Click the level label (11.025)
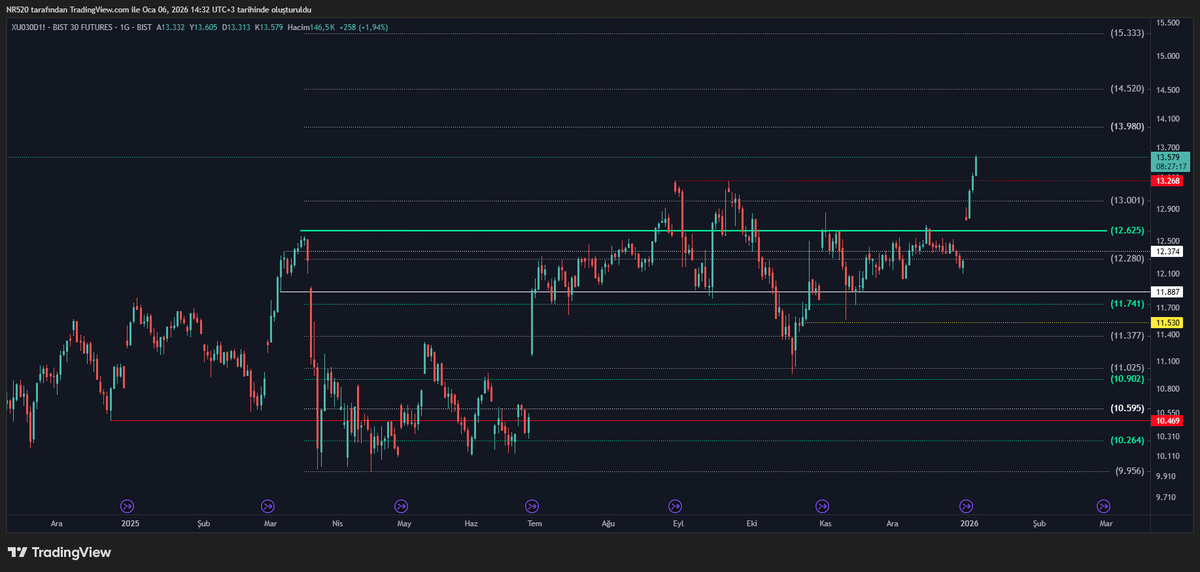This screenshot has height=572, width=1200. pos(1127,368)
